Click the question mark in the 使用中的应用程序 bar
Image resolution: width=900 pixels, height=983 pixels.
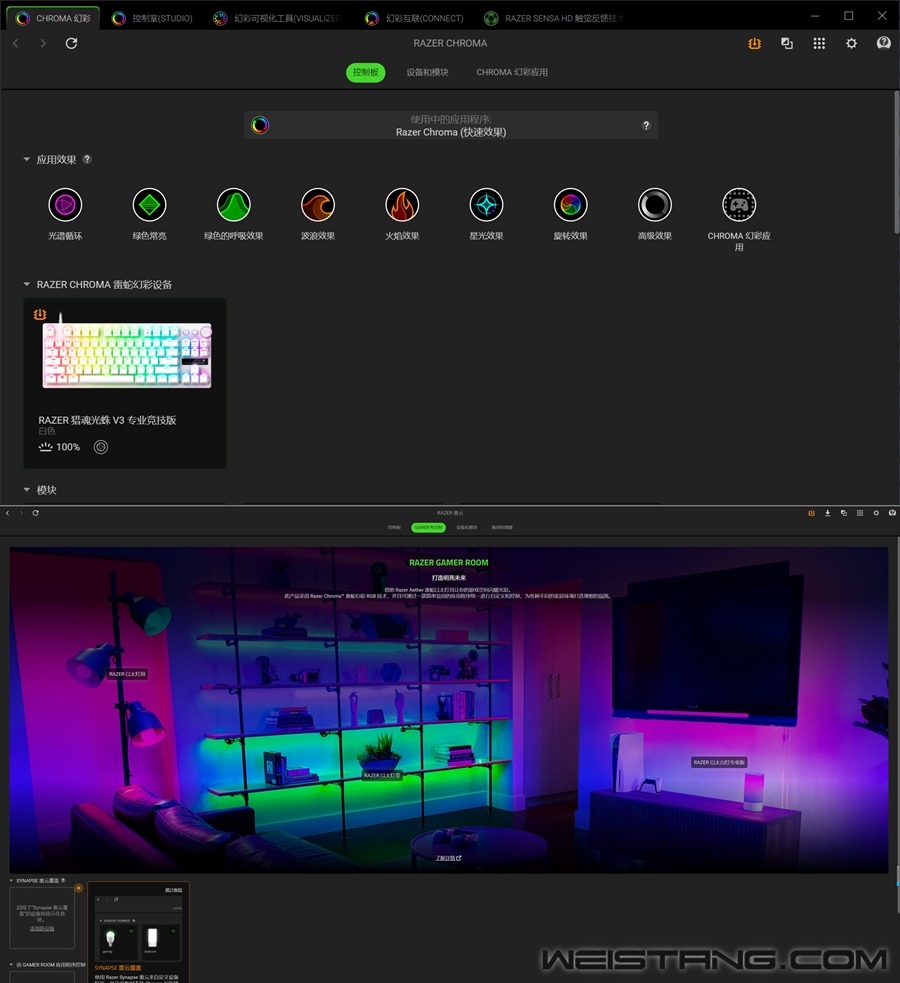tap(646, 125)
